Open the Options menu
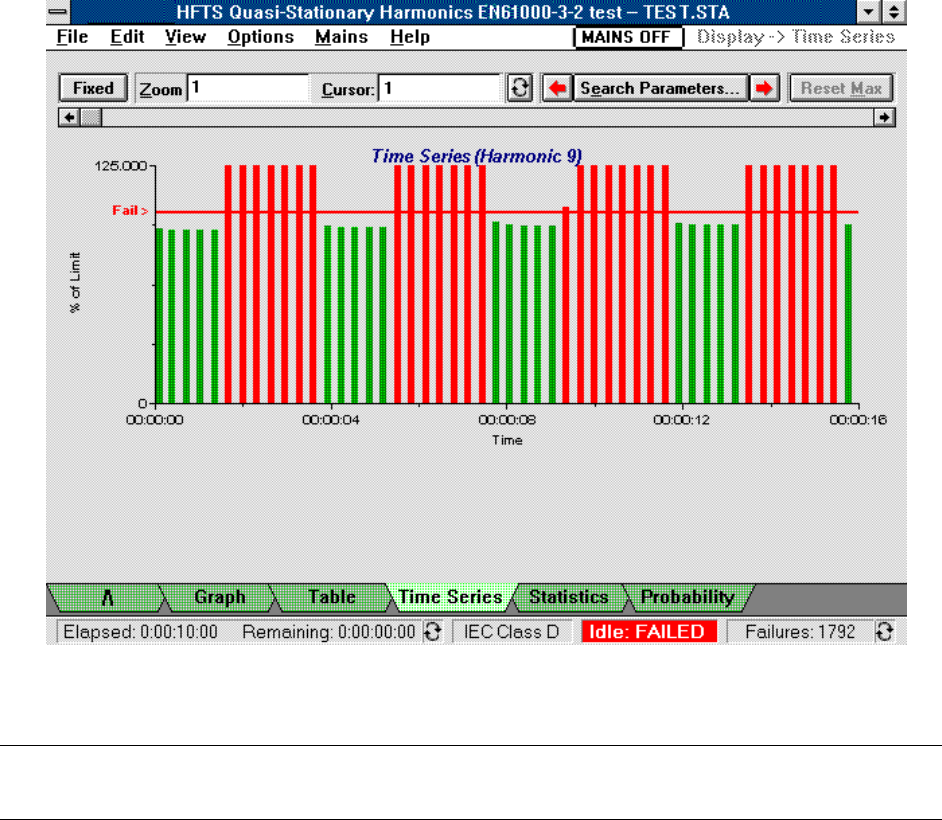Viewport: 942px width, 820px height. pyautogui.click(x=260, y=37)
